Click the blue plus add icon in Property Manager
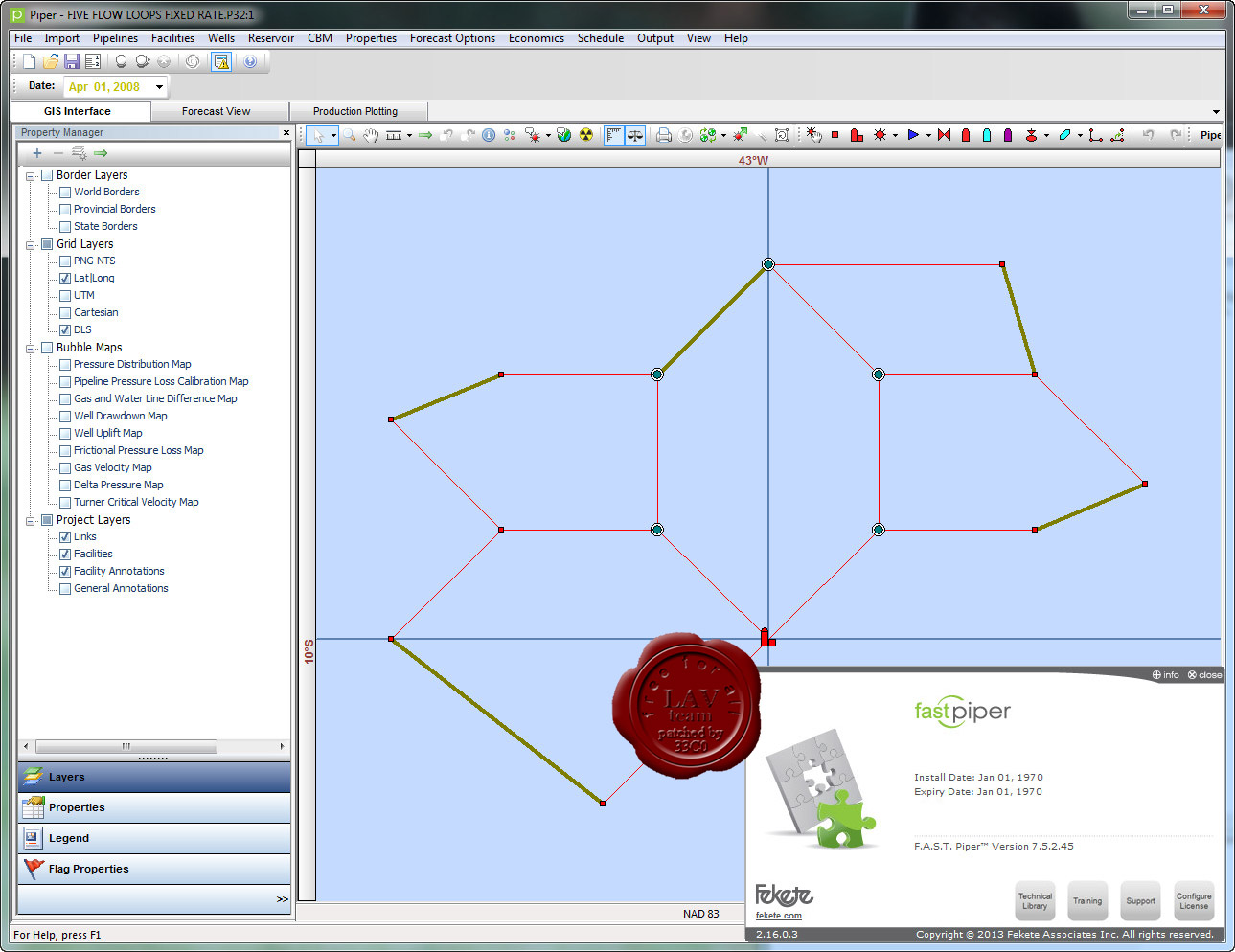The image size is (1235, 952). tap(37, 153)
